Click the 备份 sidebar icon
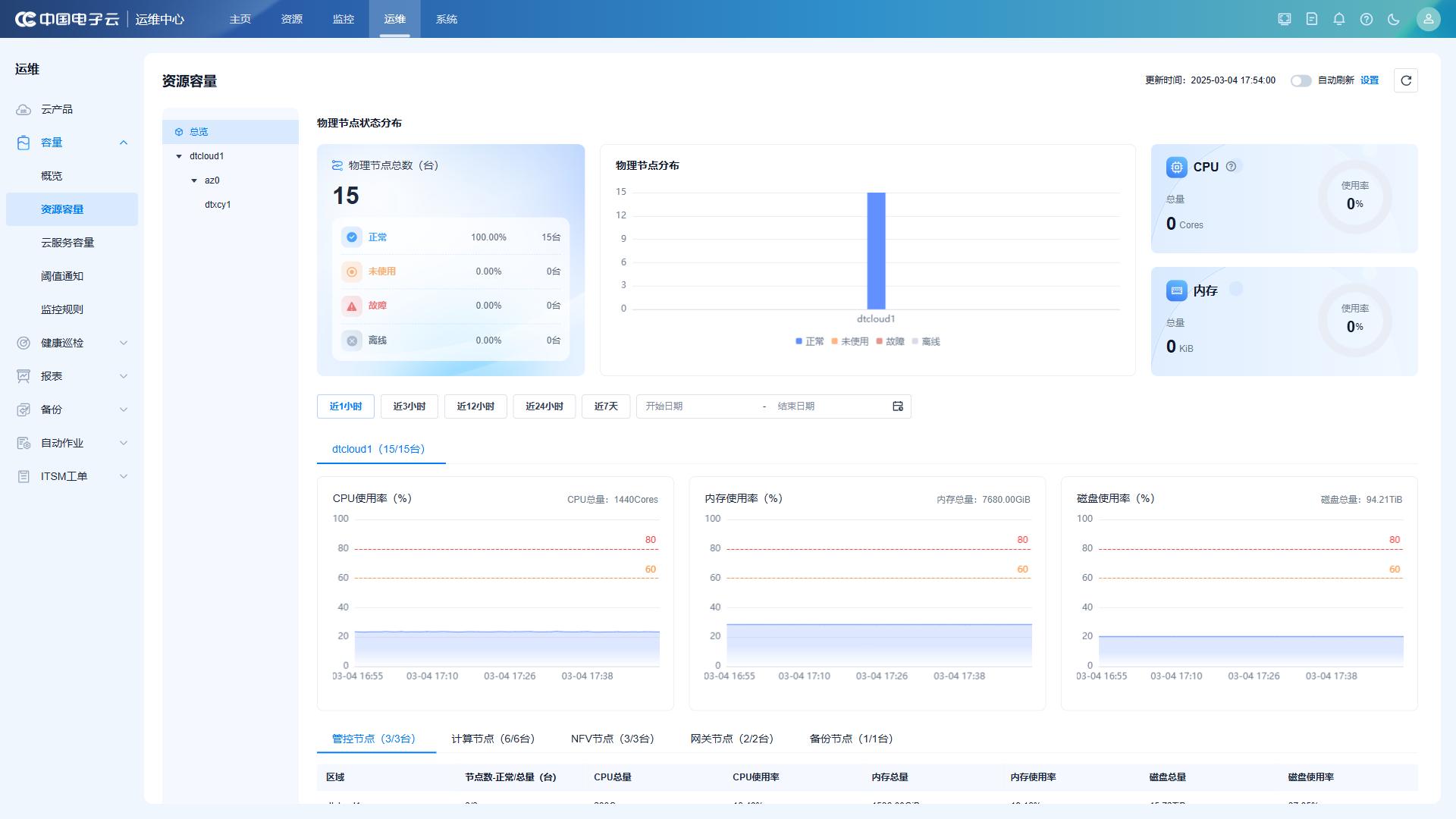The width and height of the screenshot is (1456, 819). pyautogui.click(x=24, y=409)
